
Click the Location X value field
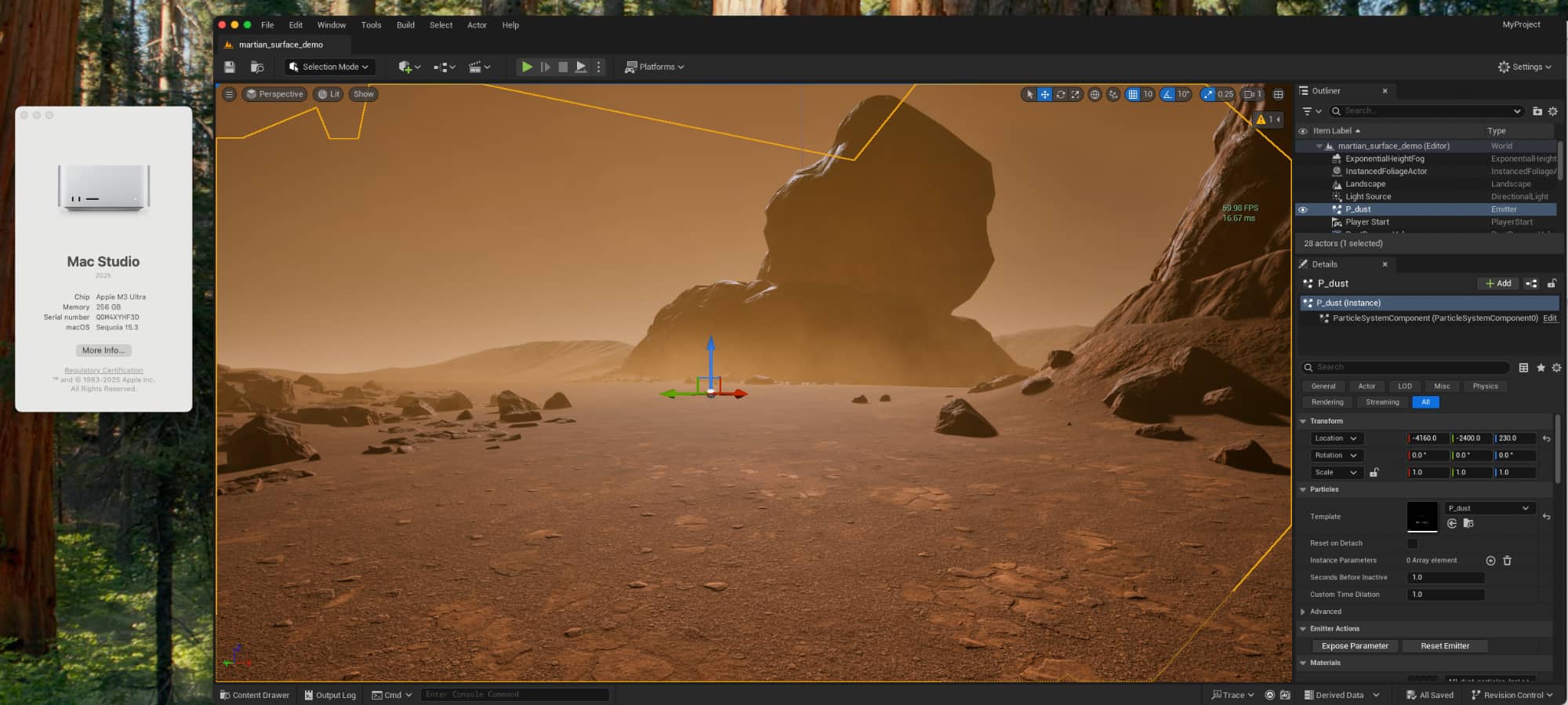coord(1428,438)
